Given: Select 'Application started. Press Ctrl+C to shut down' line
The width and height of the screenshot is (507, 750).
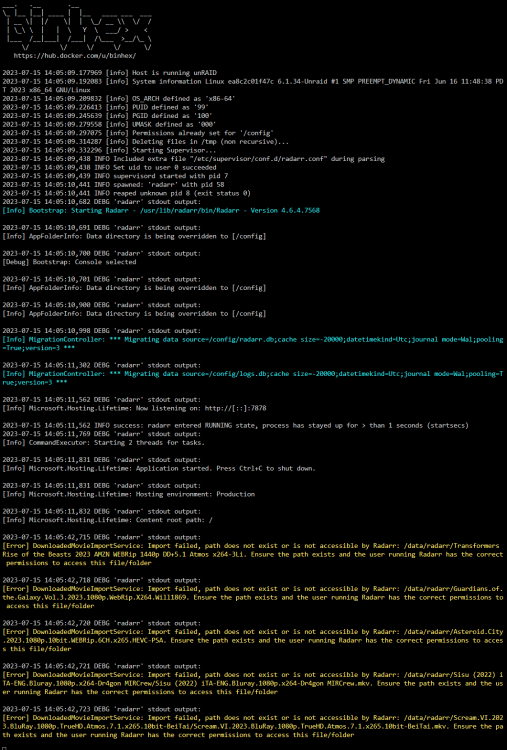Looking at the screenshot, I should [x=159, y=469].
